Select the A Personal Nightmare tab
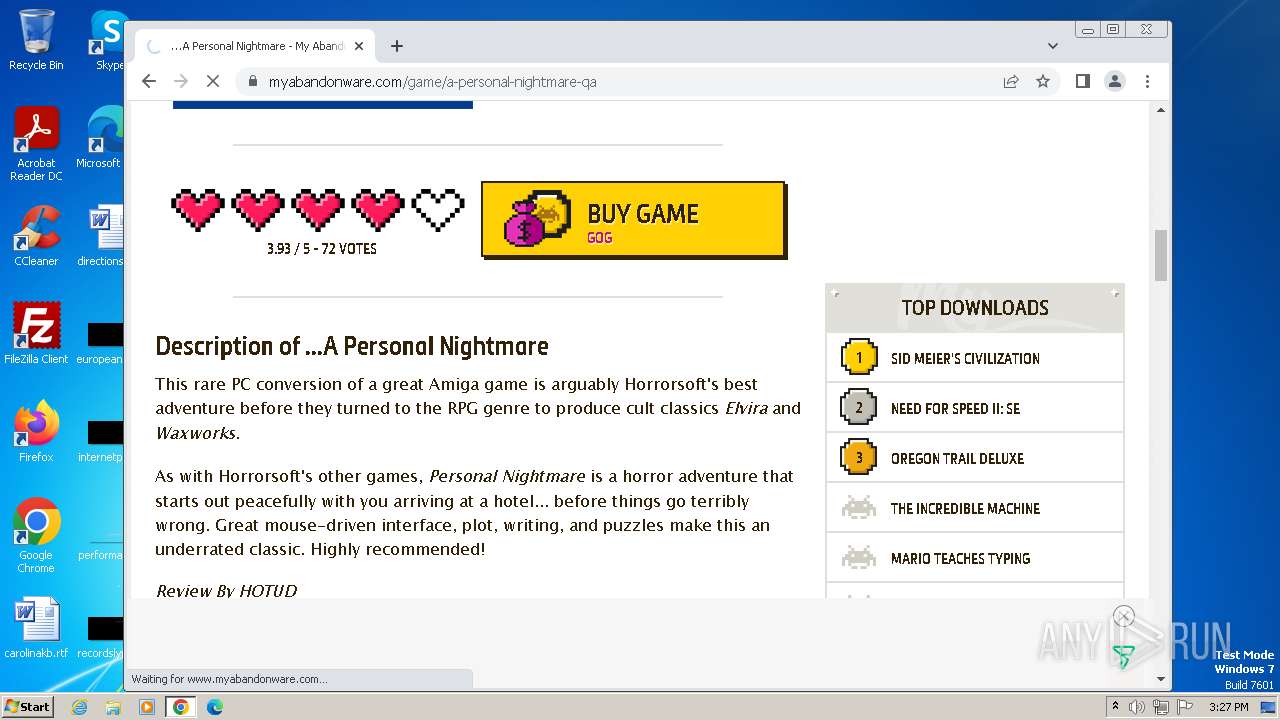Screen dimensions: 1280x720 pyautogui.click(x=256, y=46)
